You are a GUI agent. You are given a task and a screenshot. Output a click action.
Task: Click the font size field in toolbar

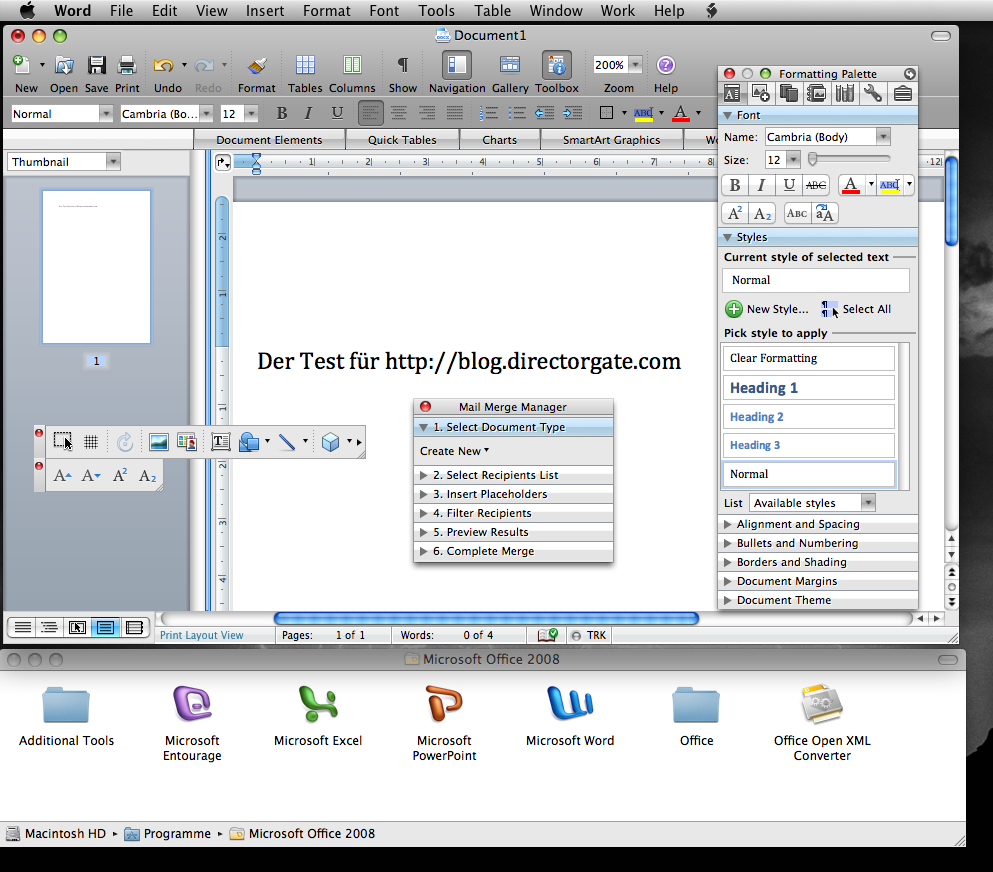pos(232,113)
